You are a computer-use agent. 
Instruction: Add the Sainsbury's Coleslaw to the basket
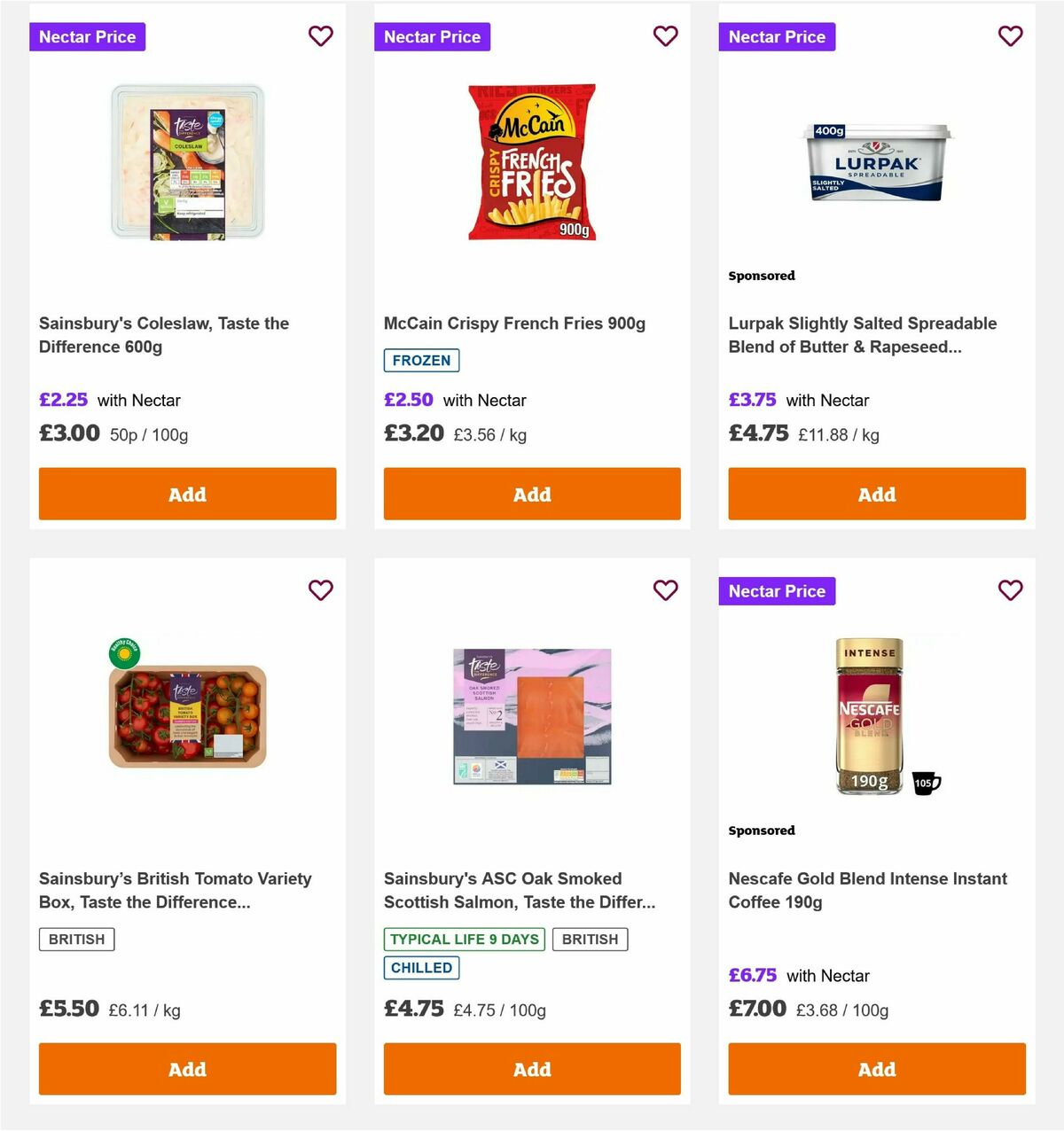187,494
